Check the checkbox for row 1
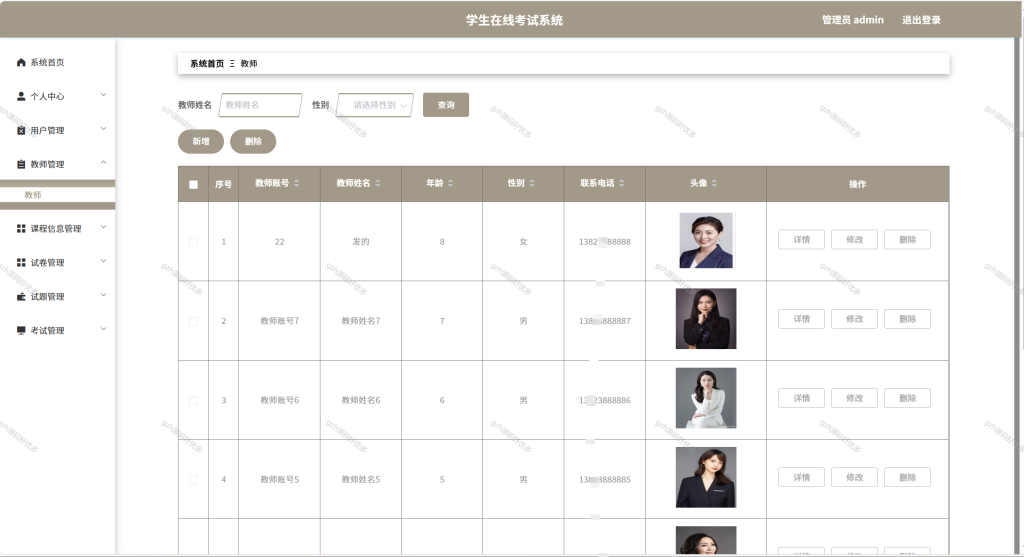 [x=193, y=242]
